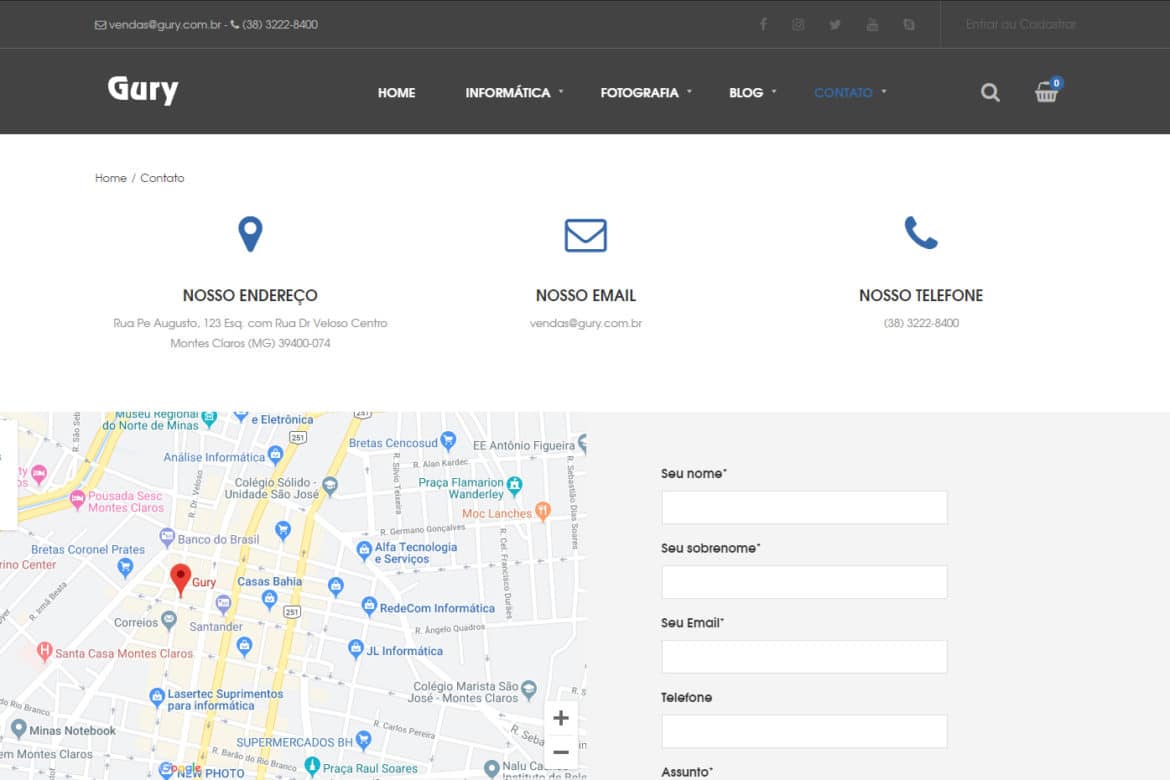Open the shopping basket cart

point(1046,93)
